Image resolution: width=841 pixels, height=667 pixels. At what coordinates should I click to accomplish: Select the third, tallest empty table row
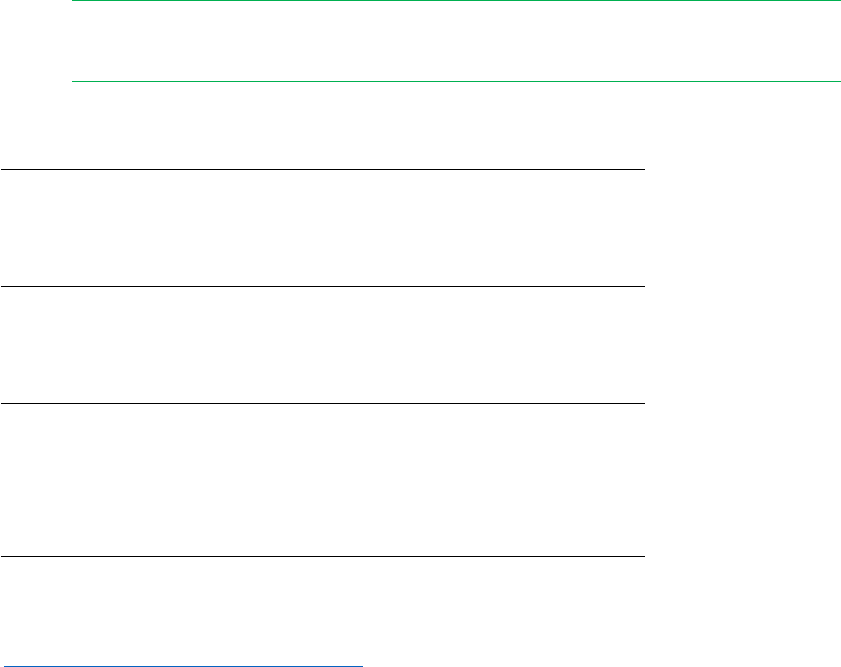[x=322, y=480]
